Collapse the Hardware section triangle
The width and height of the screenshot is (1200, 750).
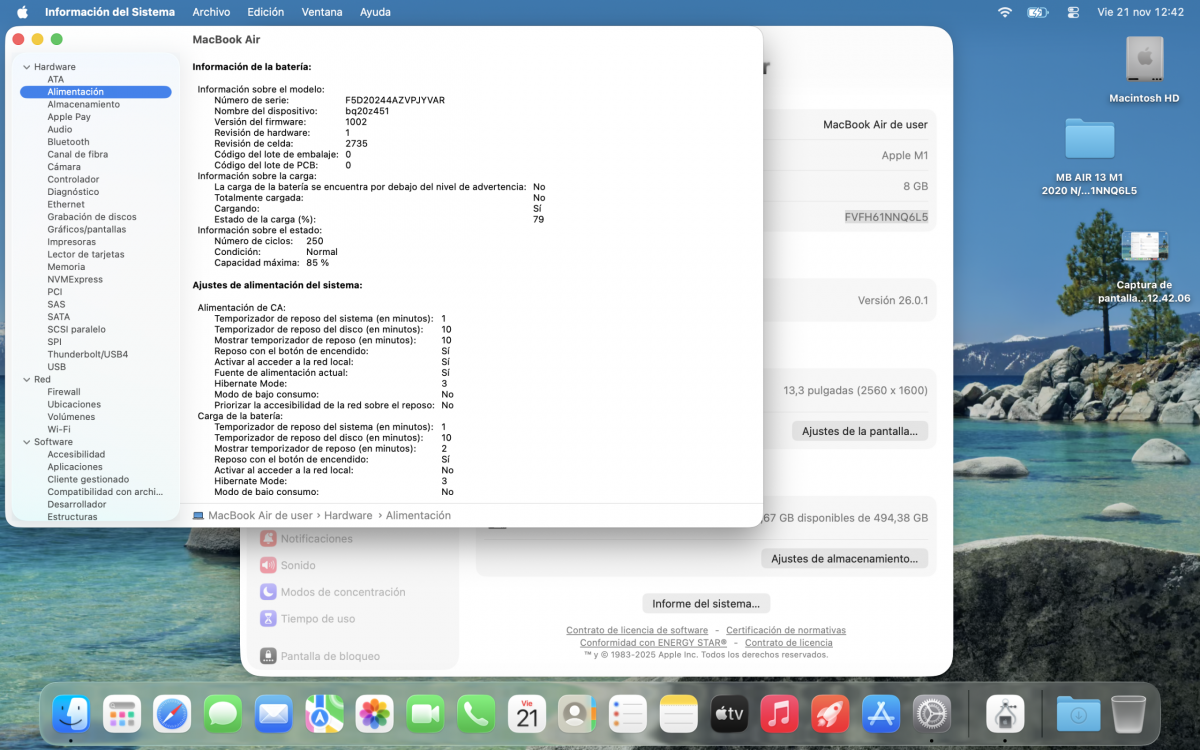coord(26,67)
